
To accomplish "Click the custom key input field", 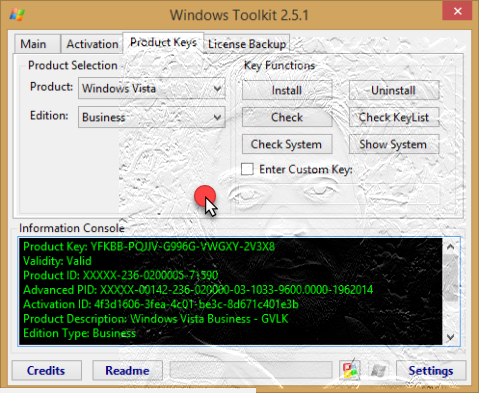I will (338, 194).
